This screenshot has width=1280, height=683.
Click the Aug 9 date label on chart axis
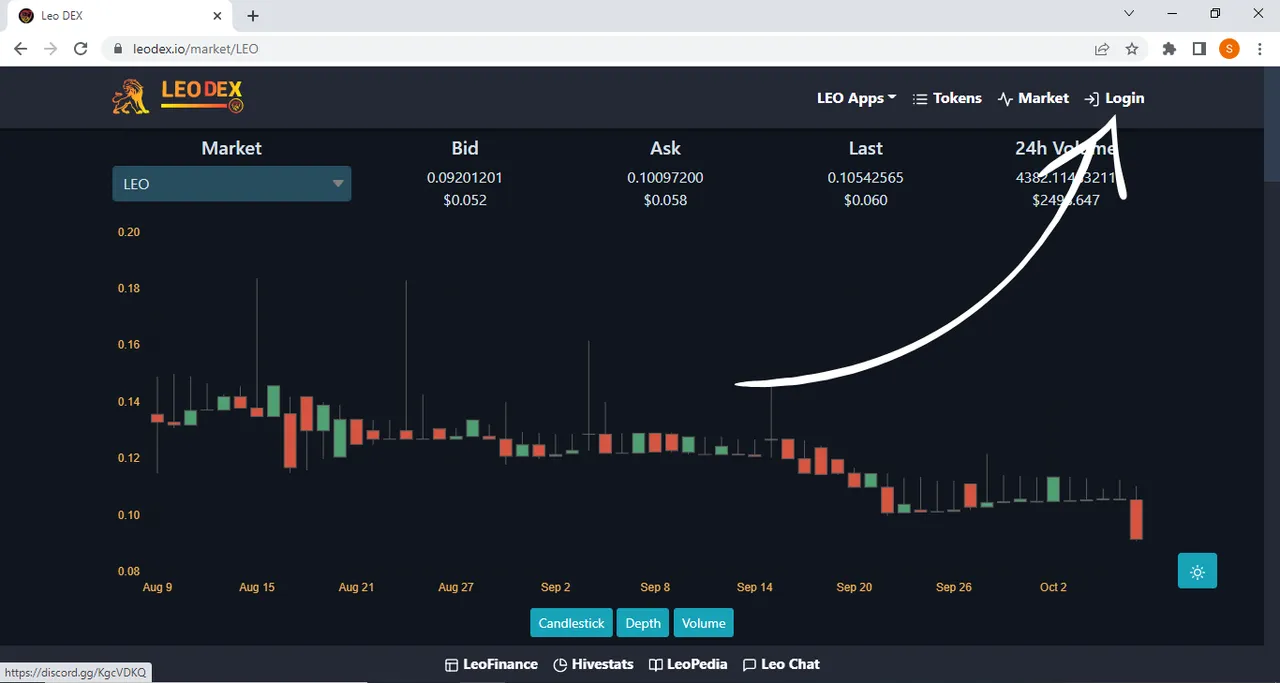tap(157, 587)
